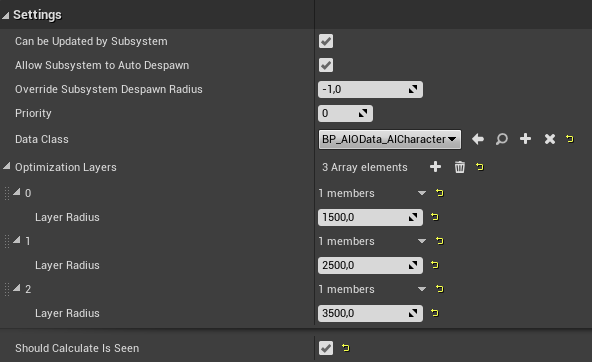Create new Data Class blueprint with plus icon
This screenshot has width=592, height=362.
pos(526,139)
